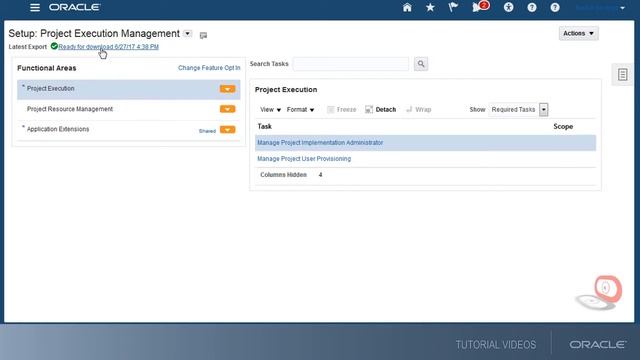Open Application Extensions orange dropdown arrow
This screenshot has height=360, width=640.
(x=227, y=130)
